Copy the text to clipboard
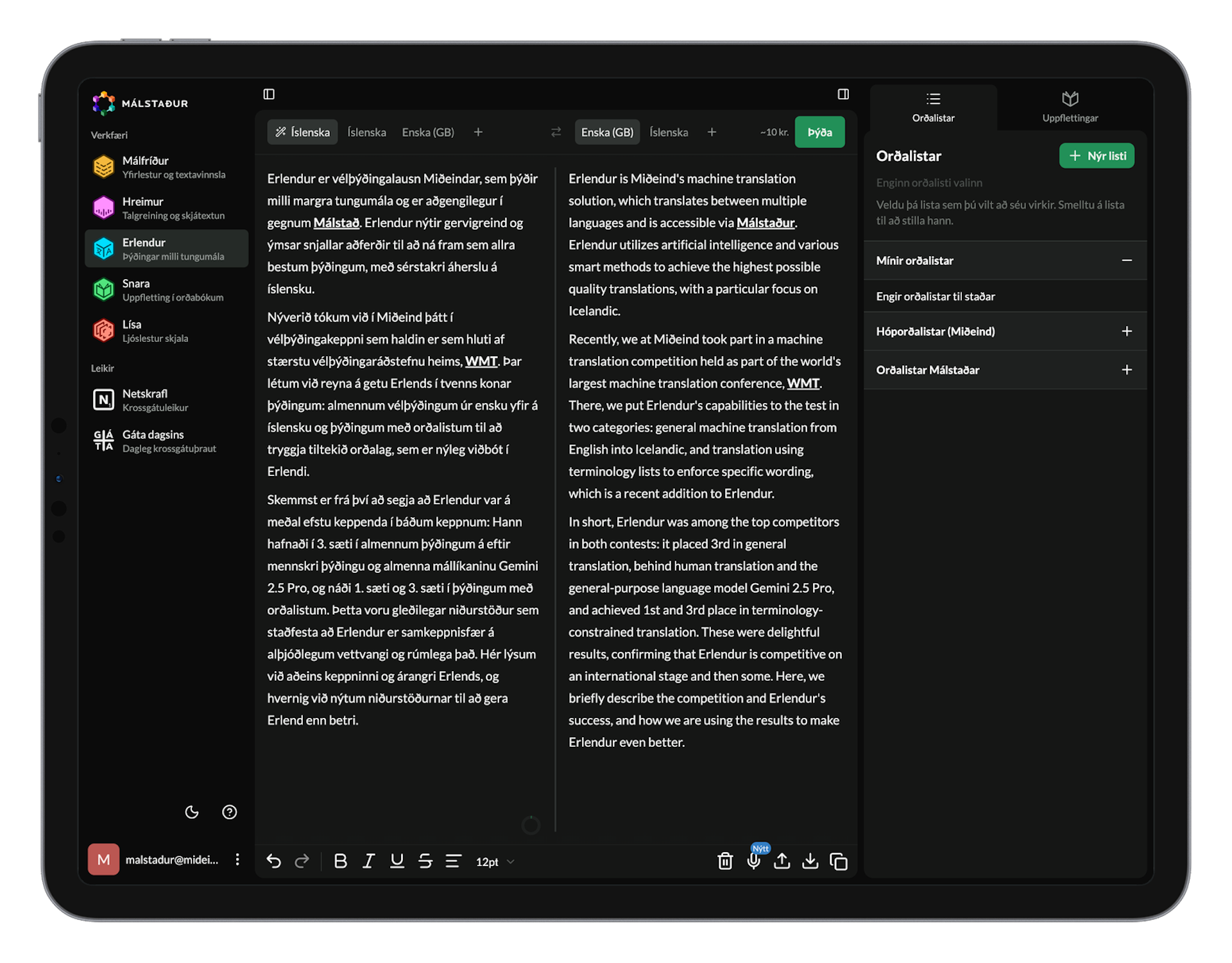This screenshot has width=1232, height=963. click(x=839, y=861)
